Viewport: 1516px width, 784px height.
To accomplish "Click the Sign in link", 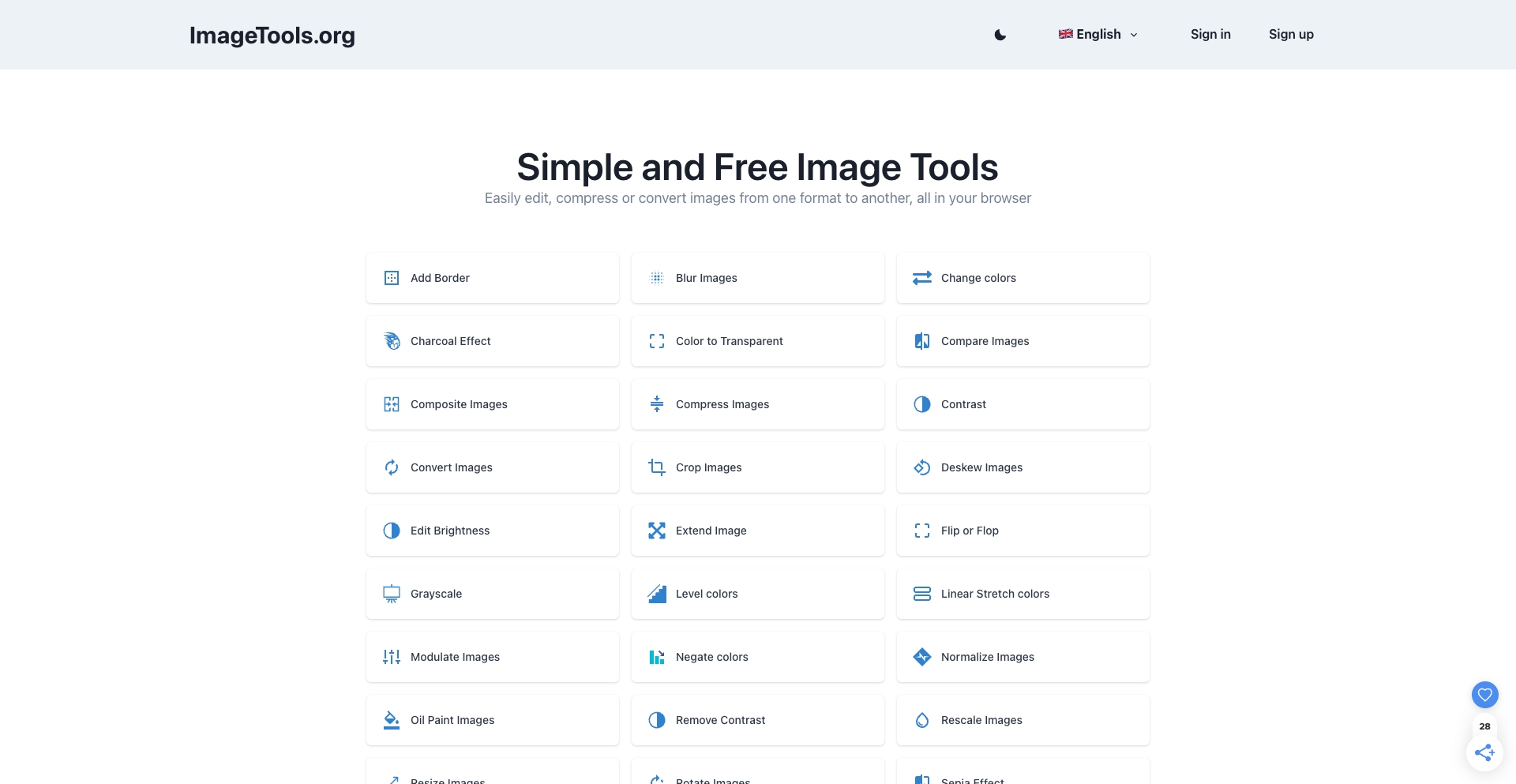I will pyautogui.click(x=1210, y=34).
